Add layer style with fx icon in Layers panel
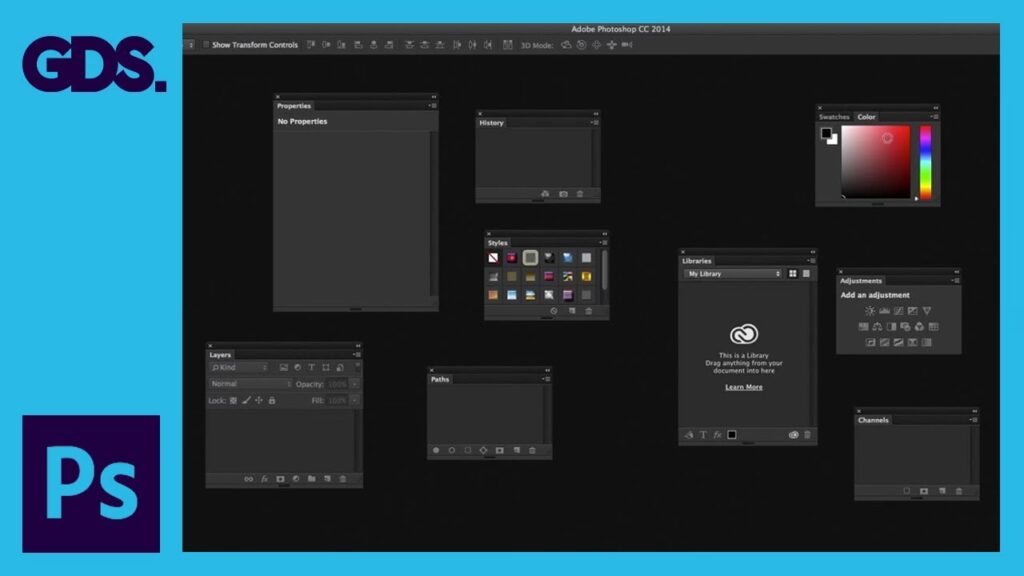The image size is (1024, 576). (264, 479)
